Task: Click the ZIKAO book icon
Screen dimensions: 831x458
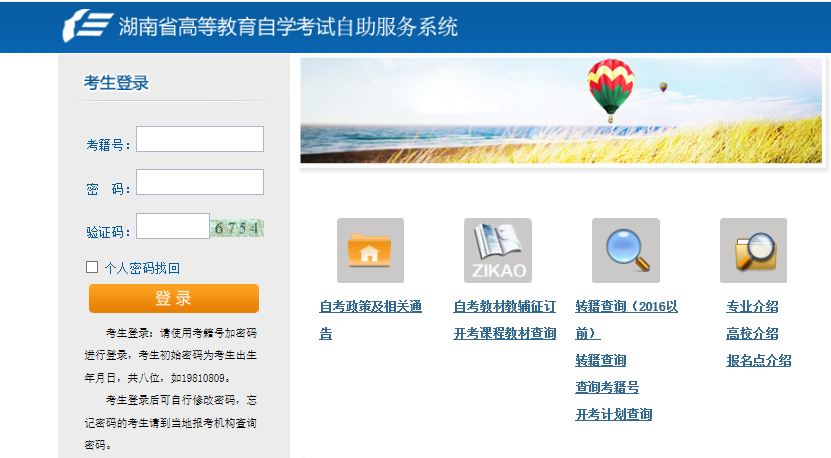Action: tap(497, 250)
